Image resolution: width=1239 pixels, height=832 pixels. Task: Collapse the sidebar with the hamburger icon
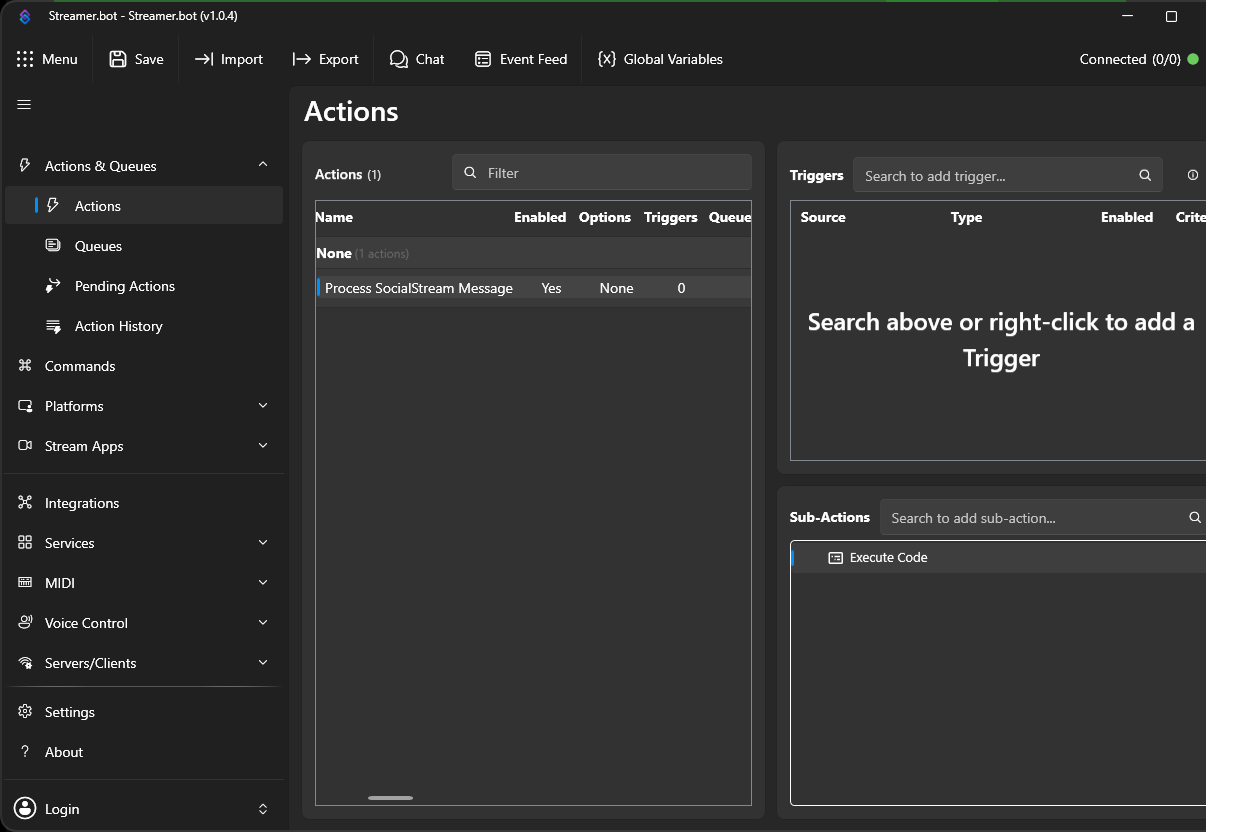[23, 104]
